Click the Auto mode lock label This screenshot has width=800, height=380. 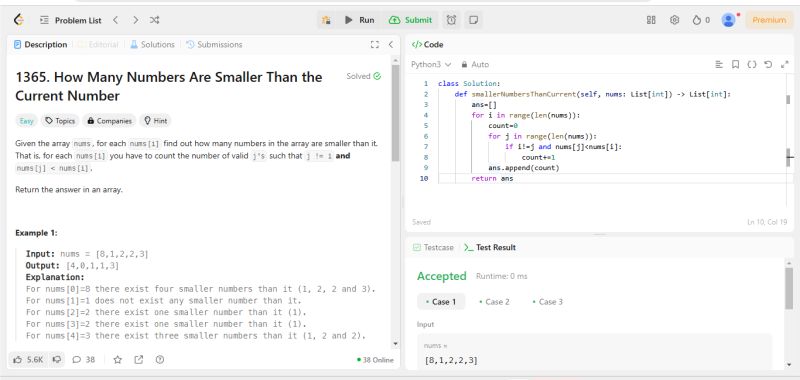(475, 64)
